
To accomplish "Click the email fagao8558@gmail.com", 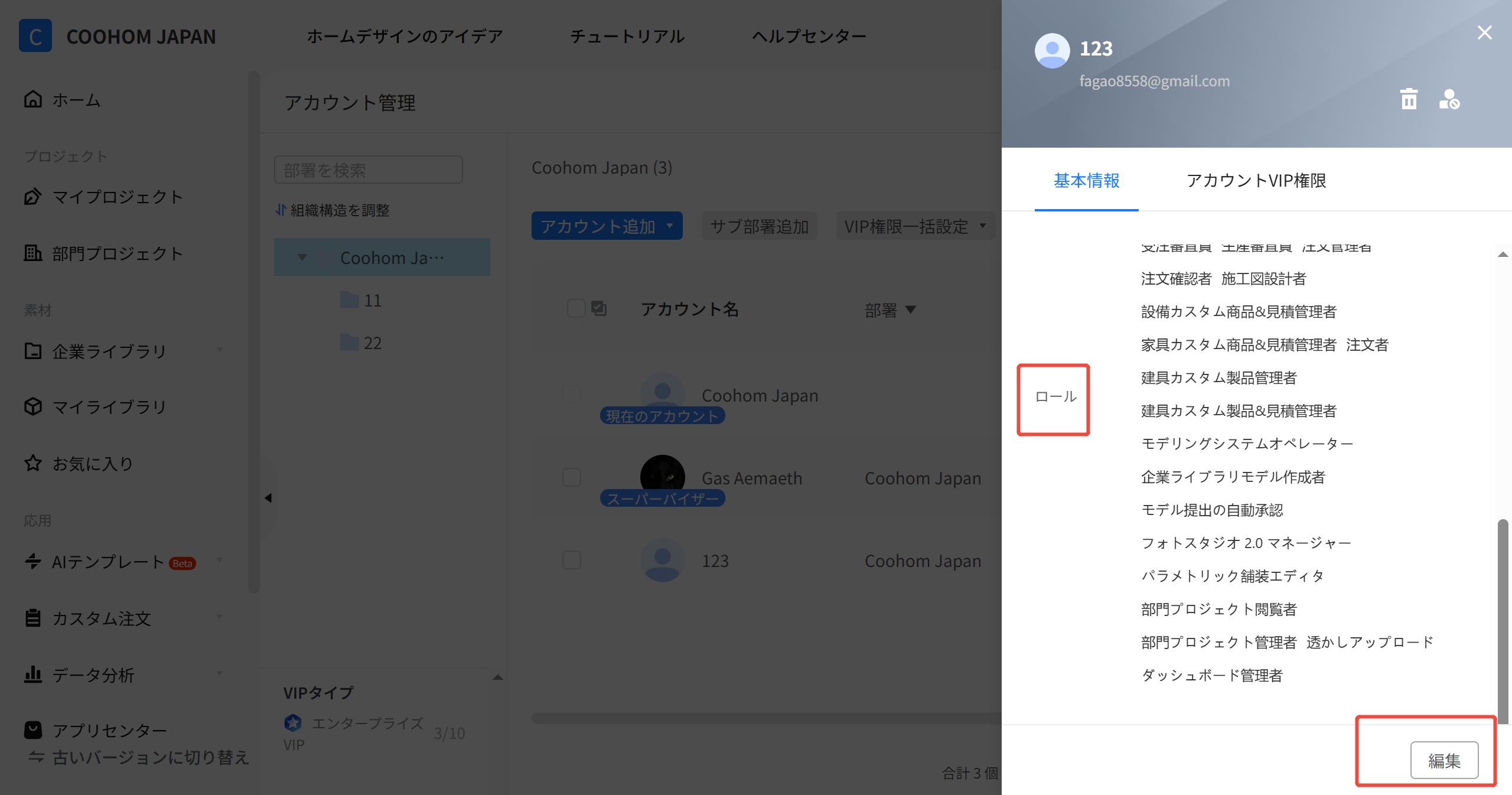I will (x=1155, y=81).
